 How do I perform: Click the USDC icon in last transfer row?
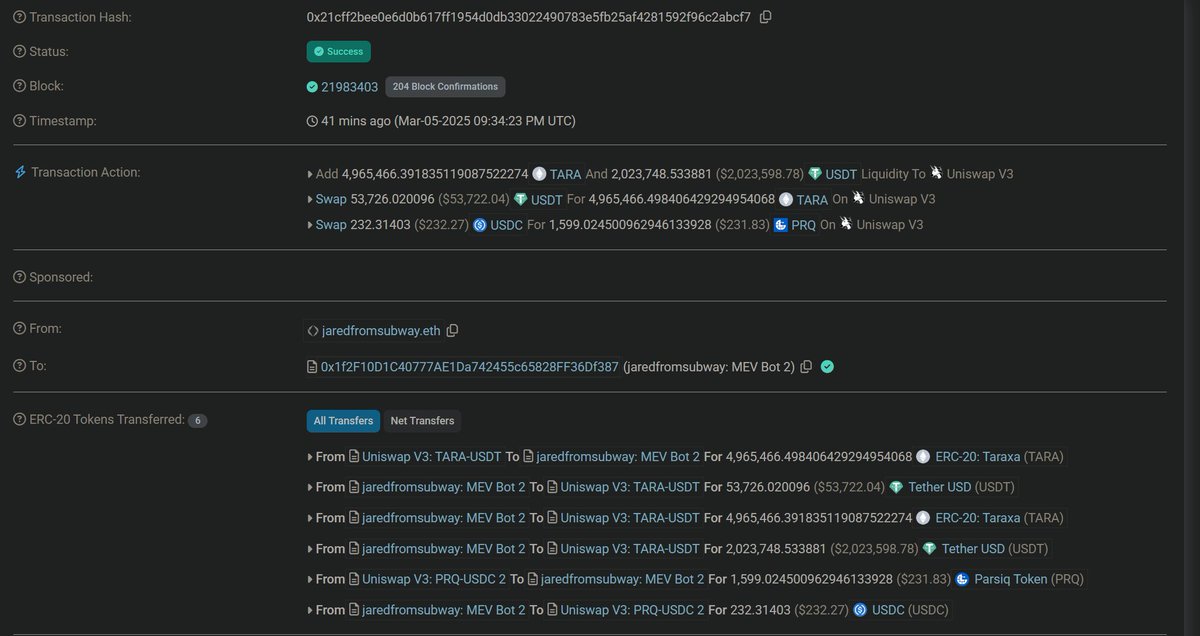tap(860, 610)
